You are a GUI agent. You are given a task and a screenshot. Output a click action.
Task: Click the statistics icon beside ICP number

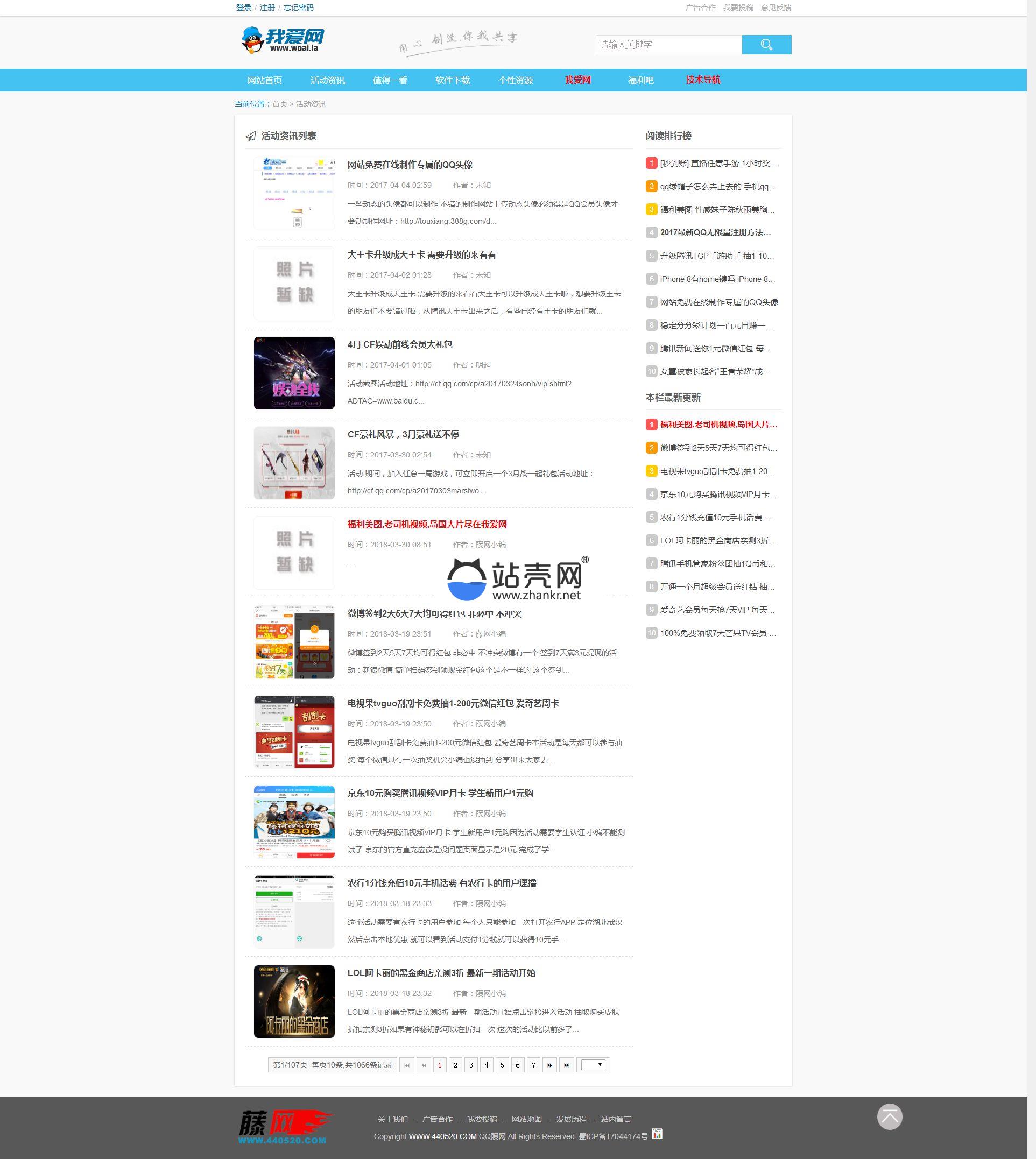(x=657, y=1134)
